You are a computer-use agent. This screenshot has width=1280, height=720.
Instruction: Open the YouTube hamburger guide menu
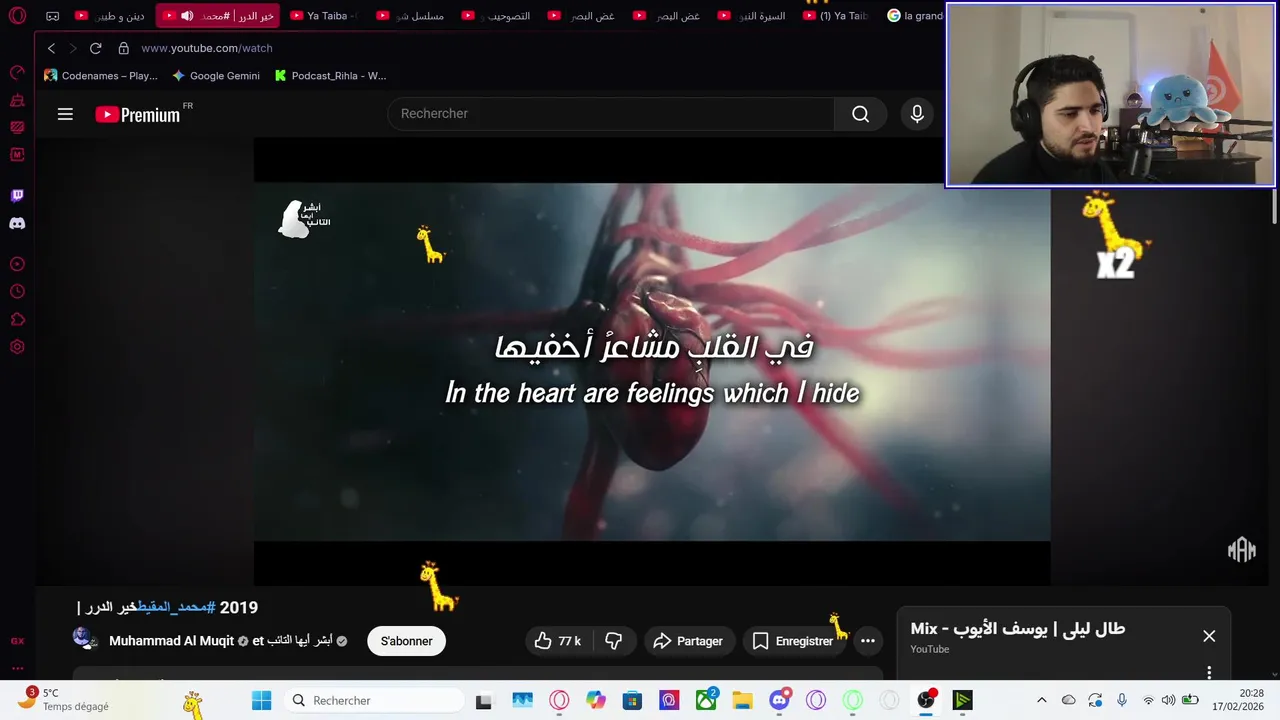65,114
